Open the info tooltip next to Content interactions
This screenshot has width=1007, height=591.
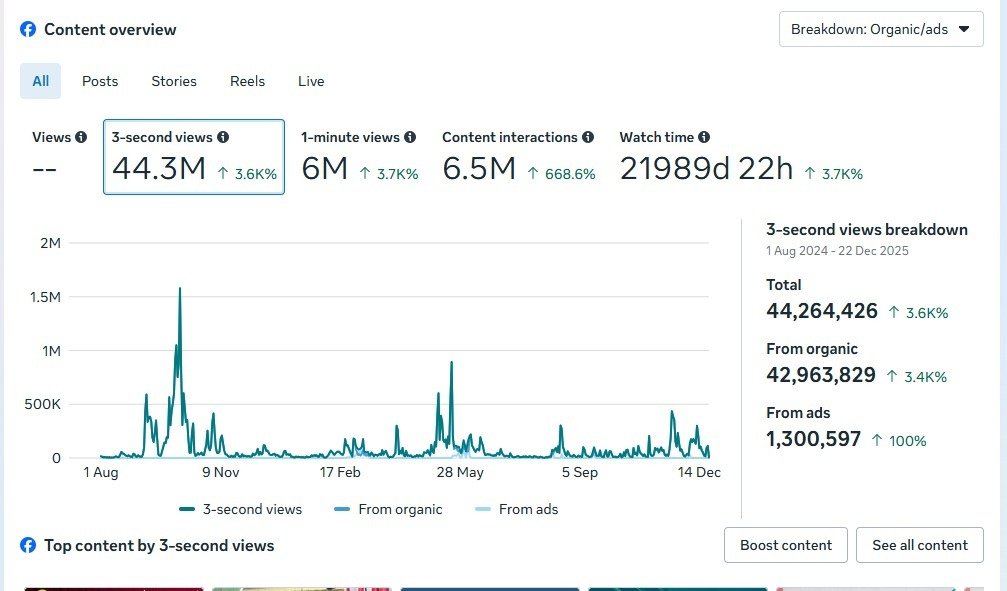pyautogui.click(x=587, y=137)
